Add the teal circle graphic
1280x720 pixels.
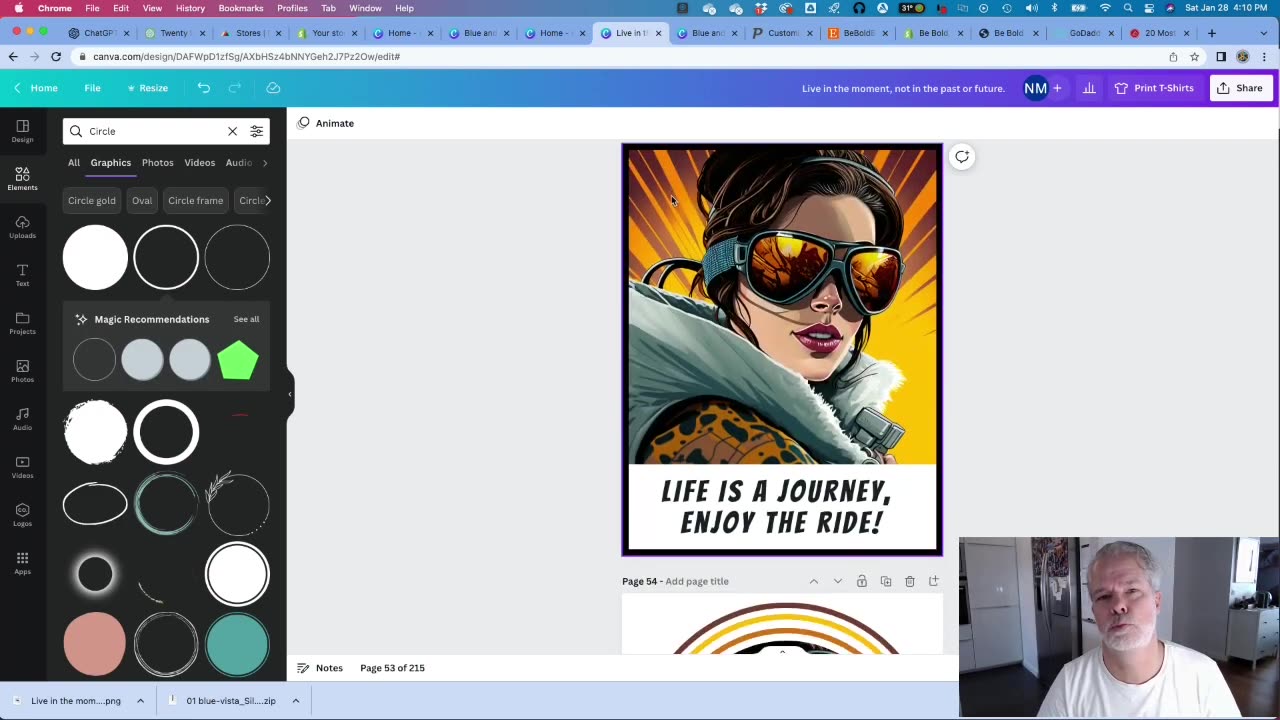(x=237, y=644)
